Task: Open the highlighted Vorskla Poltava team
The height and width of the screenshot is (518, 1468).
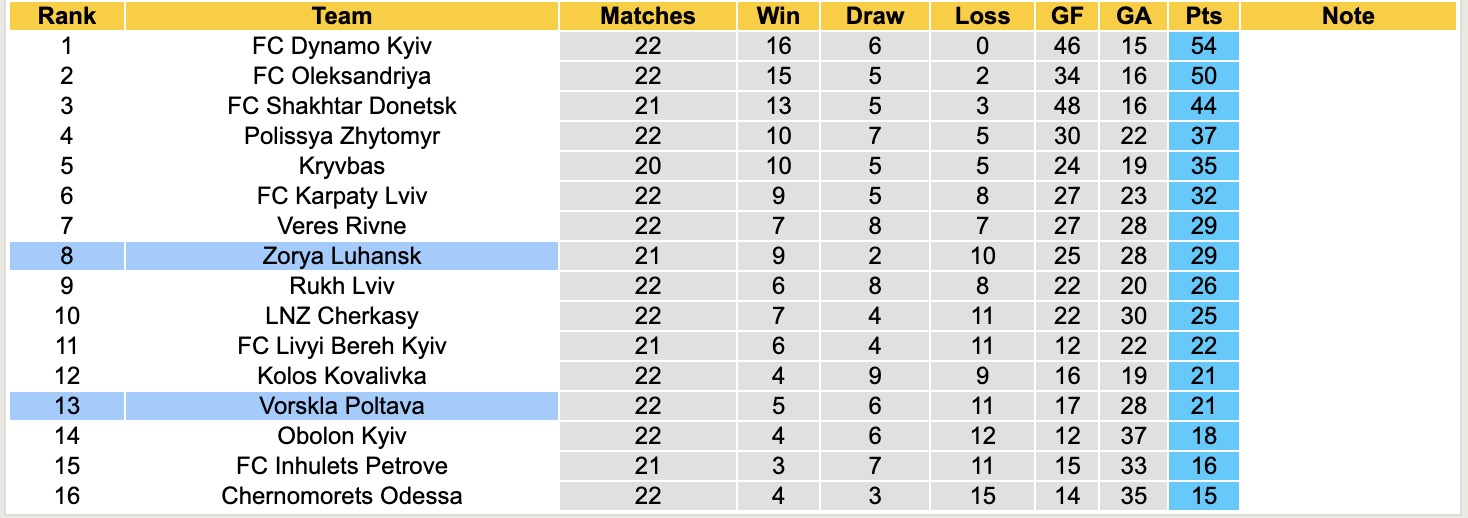Action: tap(342, 406)
